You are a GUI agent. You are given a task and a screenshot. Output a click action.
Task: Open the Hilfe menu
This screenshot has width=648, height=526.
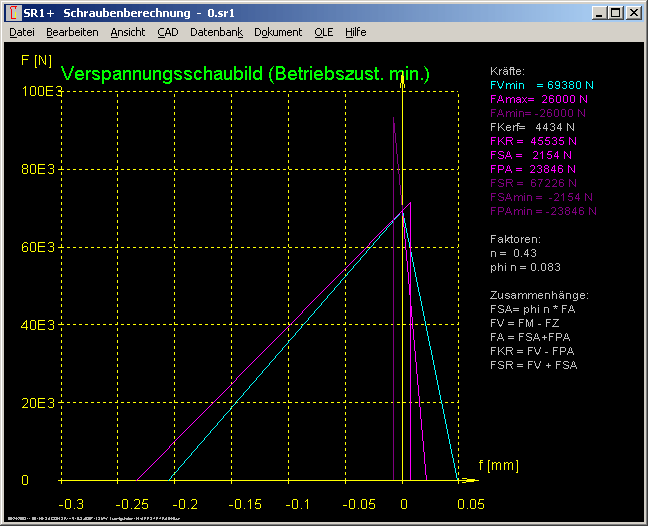355,32
